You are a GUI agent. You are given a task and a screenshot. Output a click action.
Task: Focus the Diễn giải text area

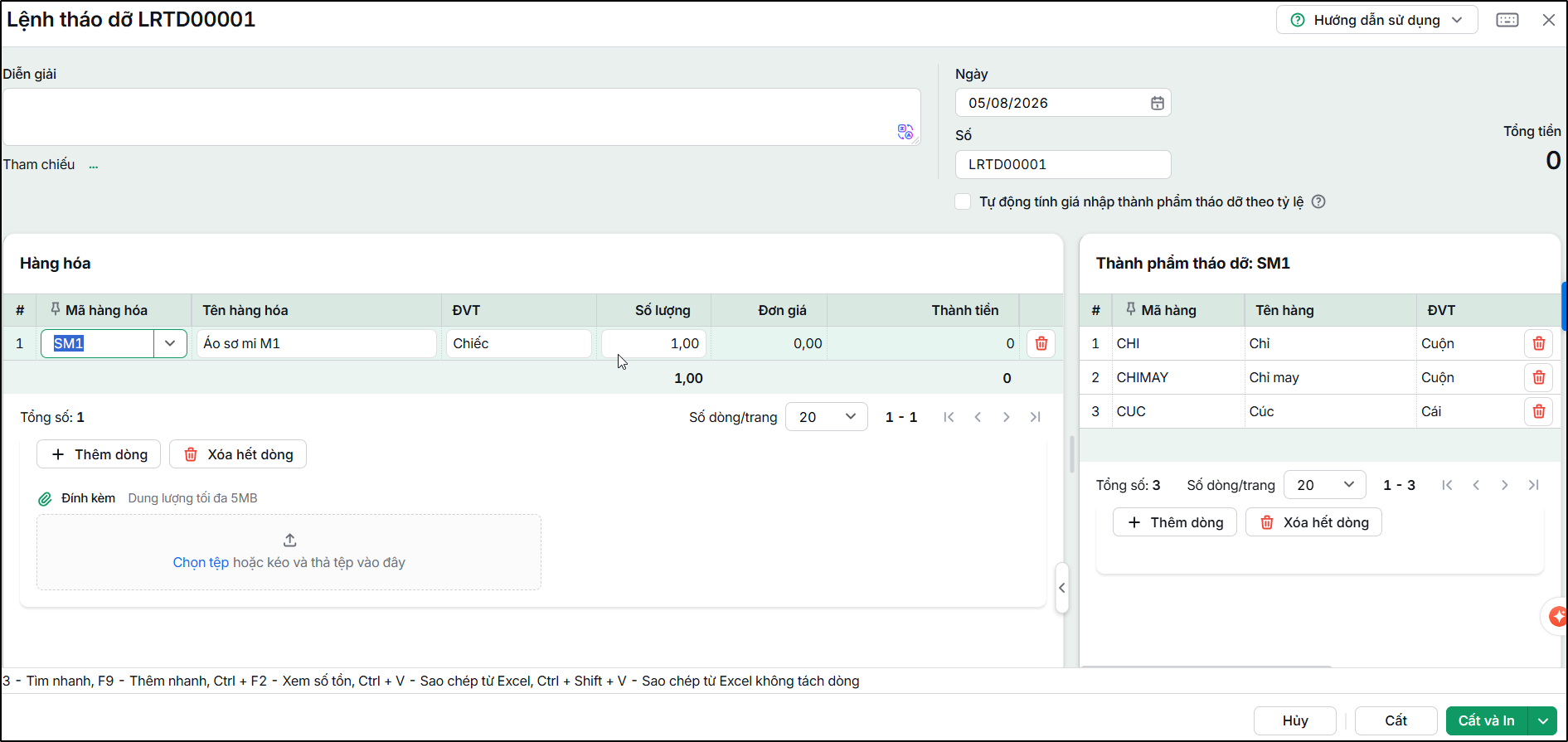coord(462,117)
